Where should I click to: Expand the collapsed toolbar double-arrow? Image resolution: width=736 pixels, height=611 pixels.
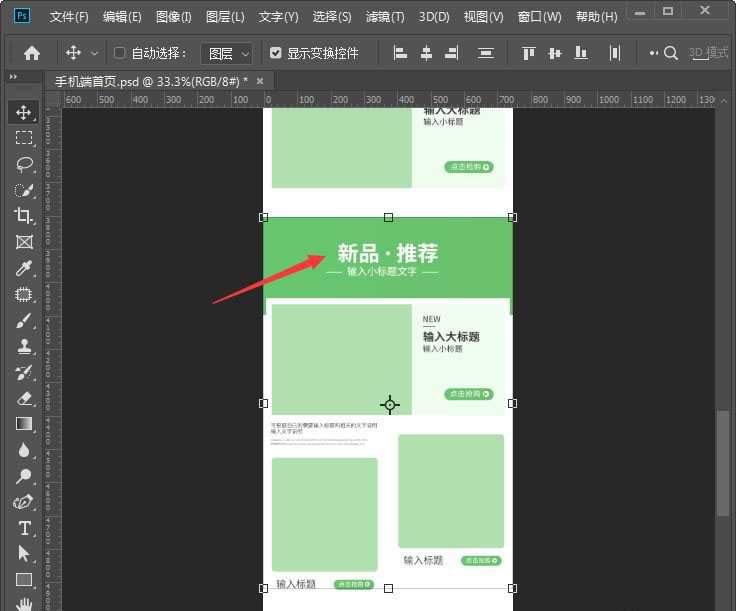click(x=13, y=77)
